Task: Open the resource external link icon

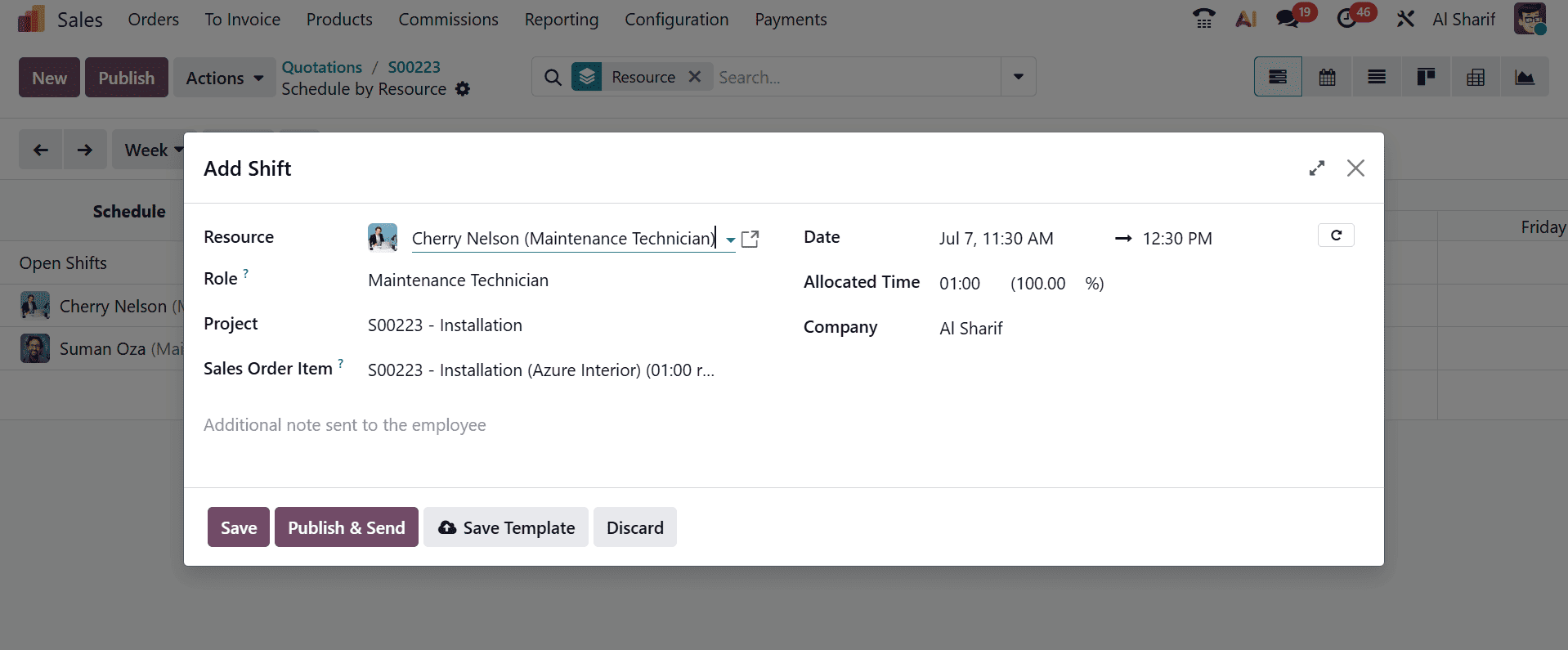Action: [x=750, y=239]
